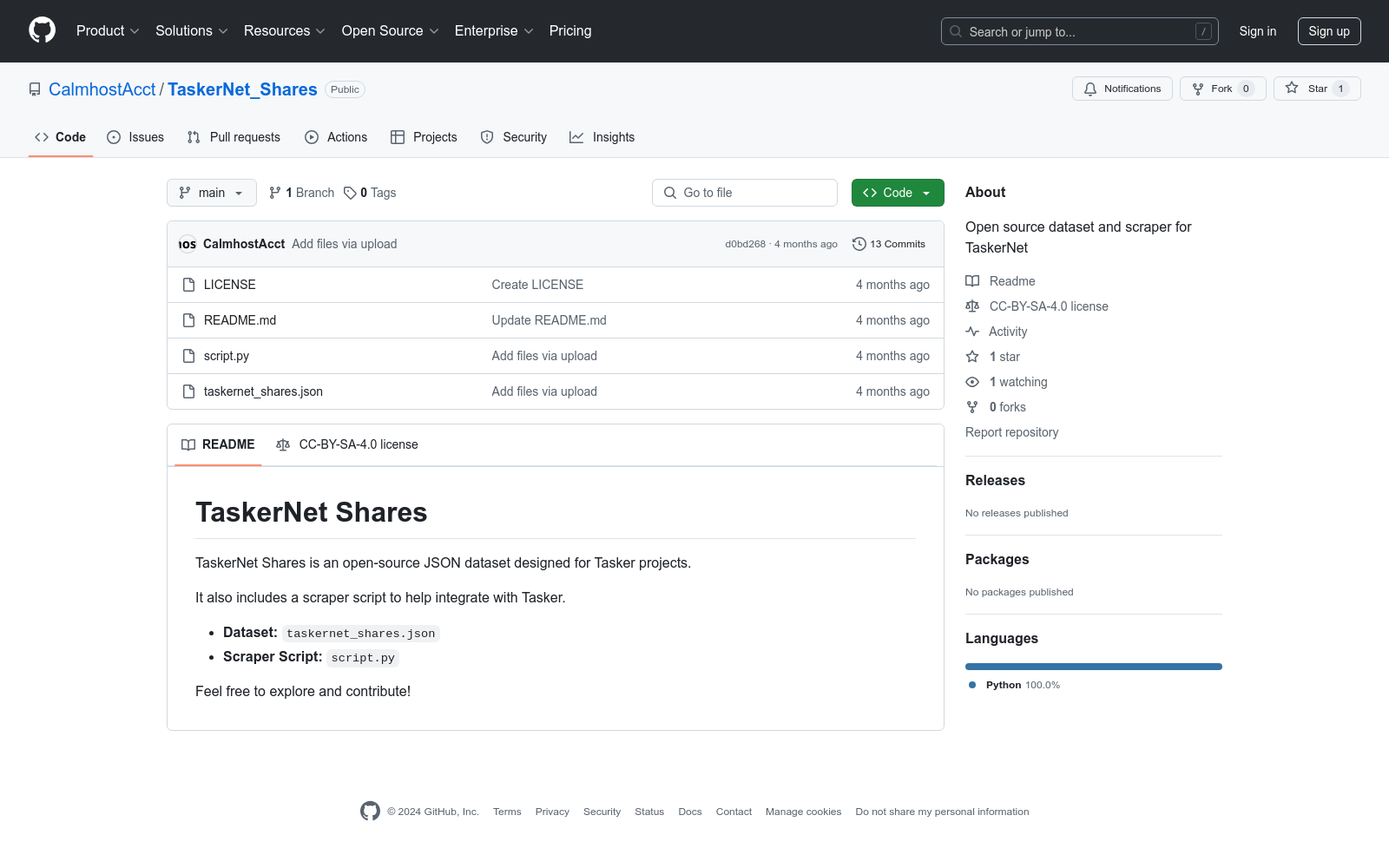
Task: Open the 13 Commits history link
Action: 889,244
